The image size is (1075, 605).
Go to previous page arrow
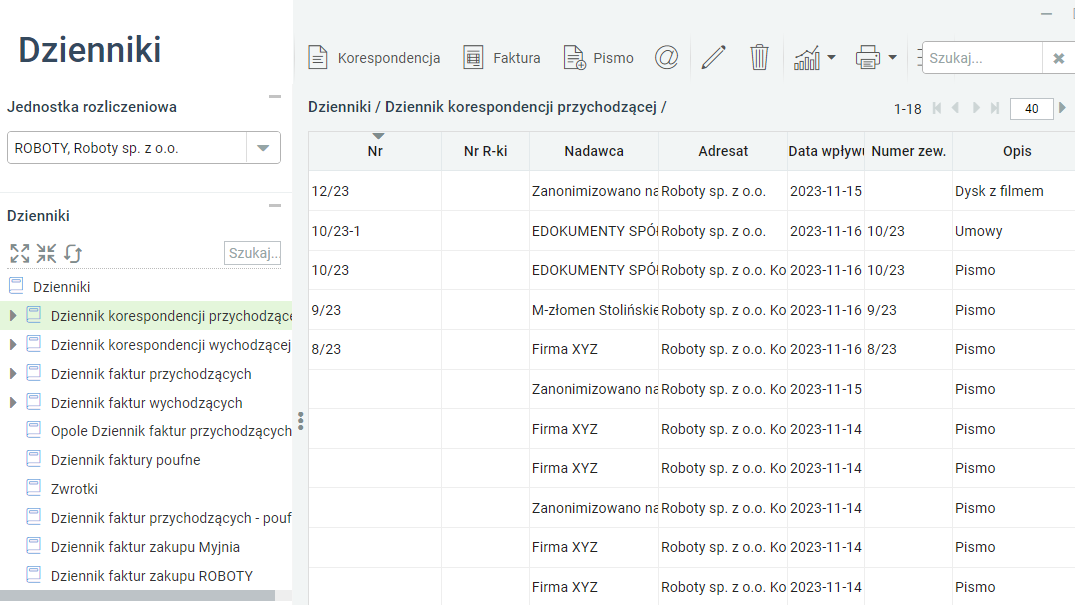[956, 108]
